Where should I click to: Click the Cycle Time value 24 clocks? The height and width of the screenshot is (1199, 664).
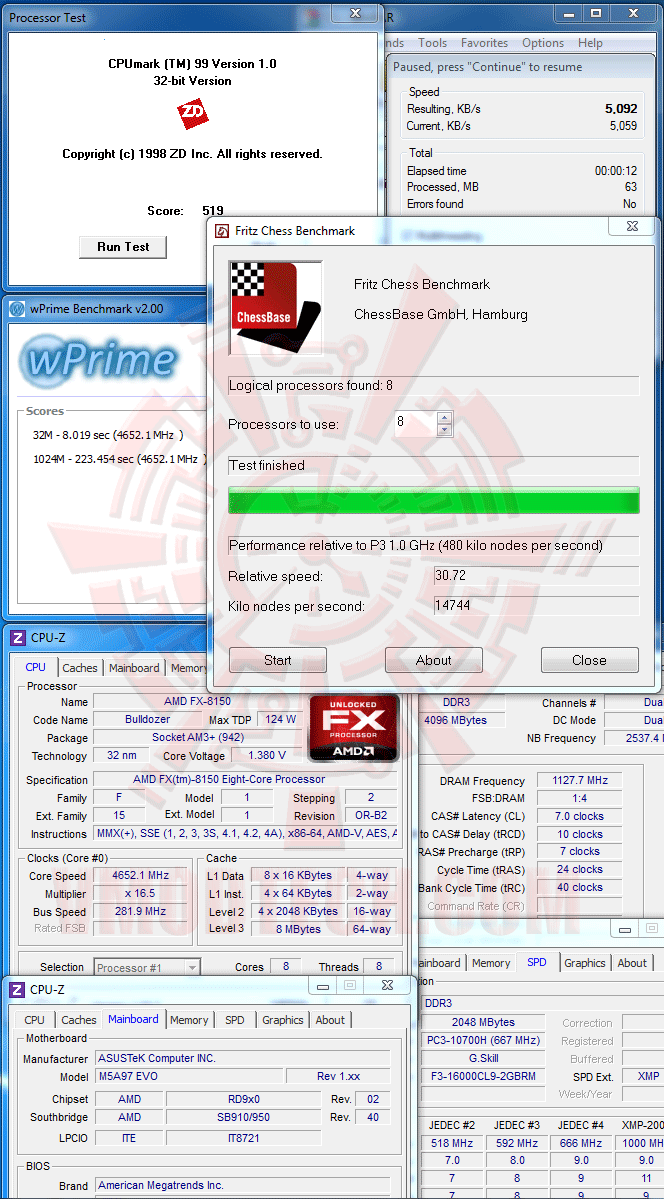[579, 869]
